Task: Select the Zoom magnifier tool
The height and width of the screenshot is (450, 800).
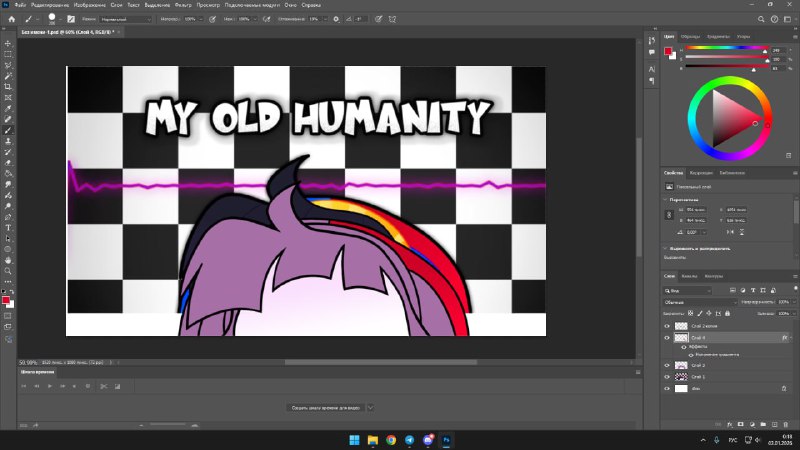Action: tap(8, 271)
